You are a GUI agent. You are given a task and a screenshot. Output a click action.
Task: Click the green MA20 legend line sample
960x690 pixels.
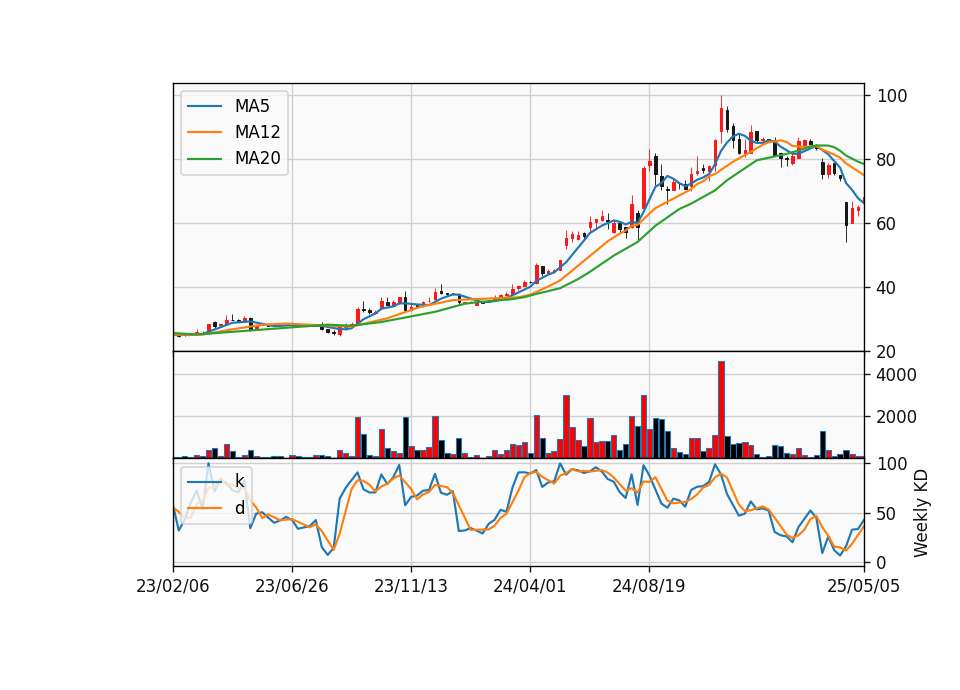coord(204,159)
